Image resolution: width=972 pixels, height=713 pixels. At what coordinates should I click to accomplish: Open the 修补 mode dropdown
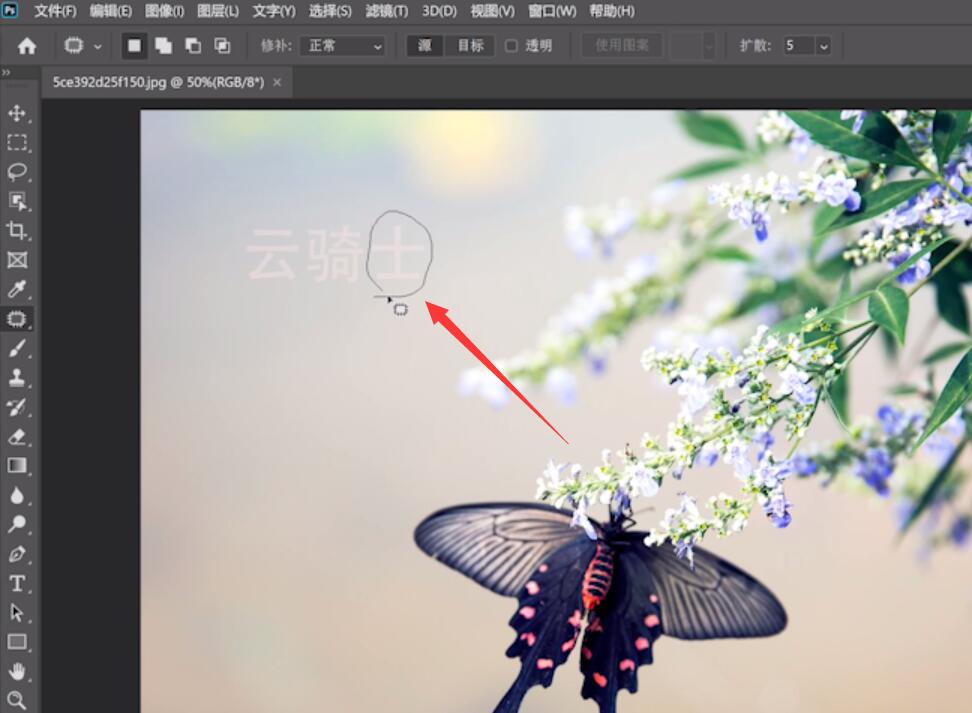[342, 46]
